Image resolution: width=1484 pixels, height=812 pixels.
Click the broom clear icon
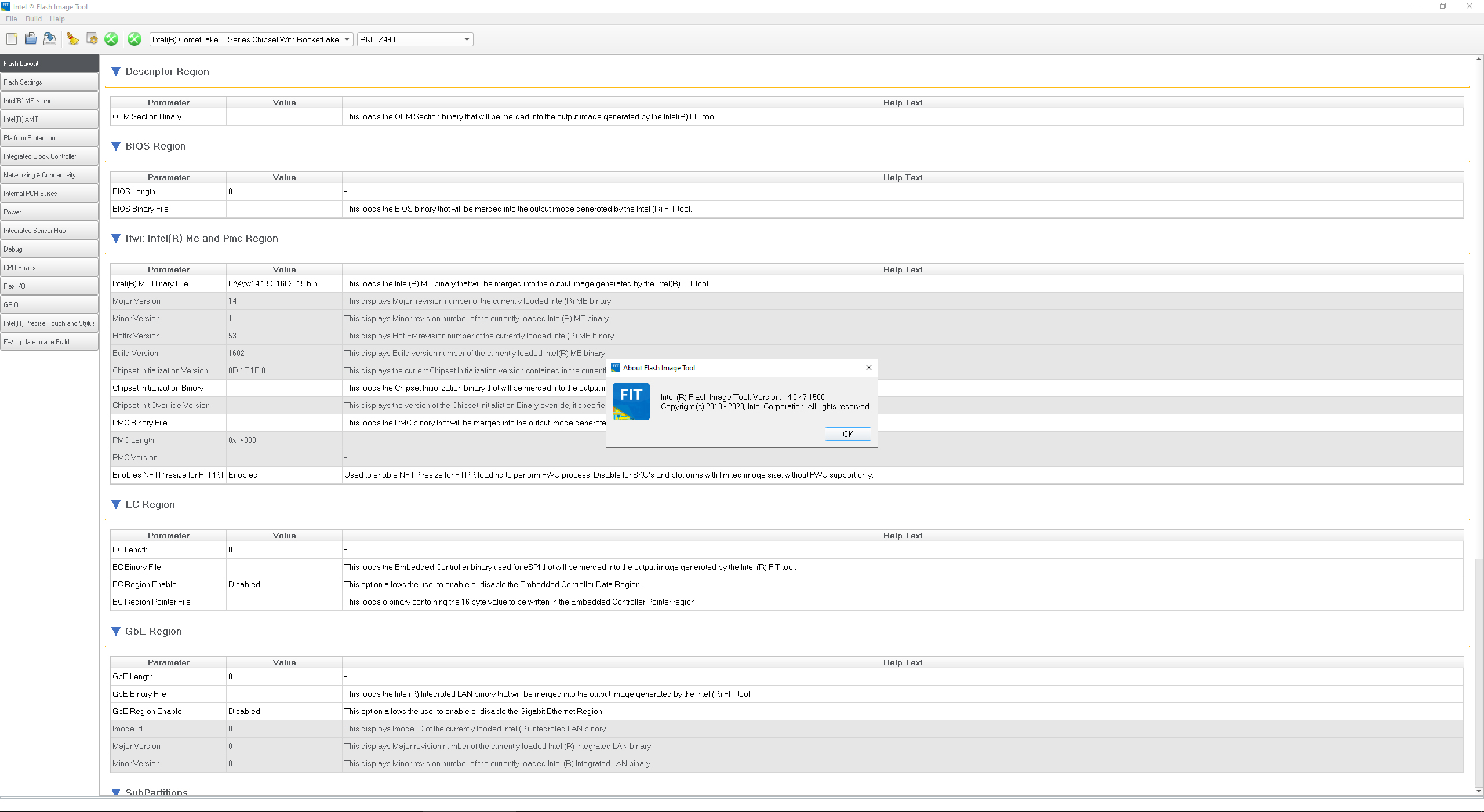72,39
